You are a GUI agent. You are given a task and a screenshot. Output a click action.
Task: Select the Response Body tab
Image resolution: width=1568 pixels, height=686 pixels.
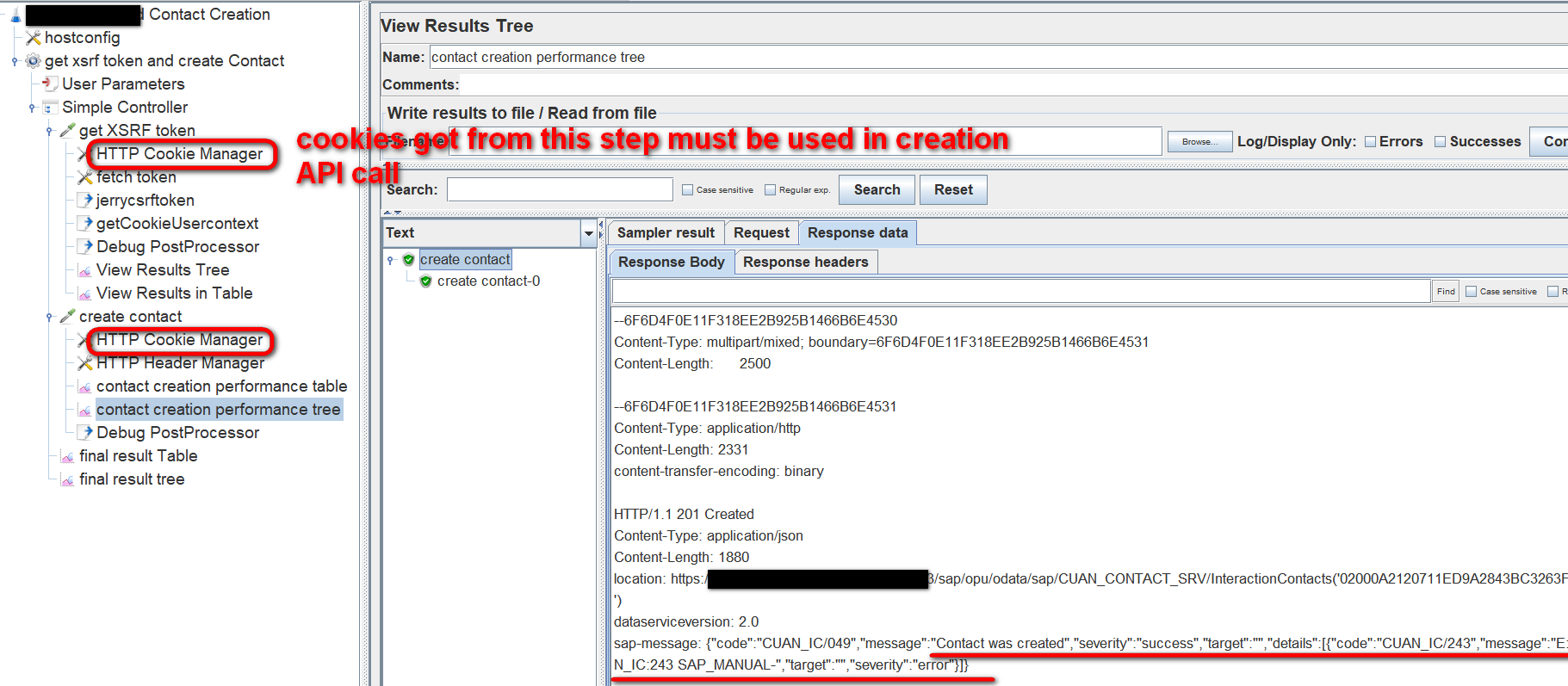pos(672,263)
